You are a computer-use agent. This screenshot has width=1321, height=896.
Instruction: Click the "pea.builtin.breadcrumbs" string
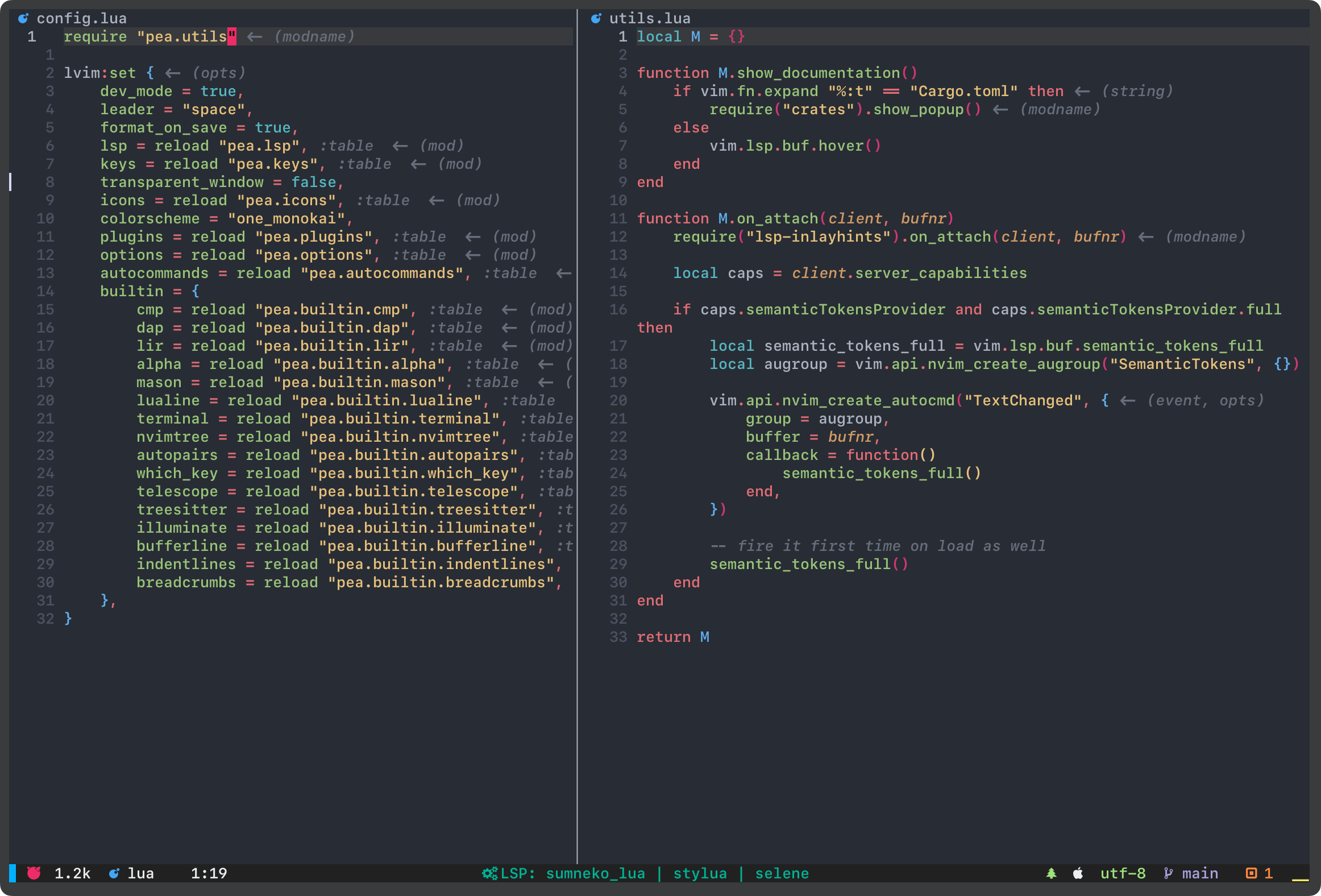[x=441, y=582]
